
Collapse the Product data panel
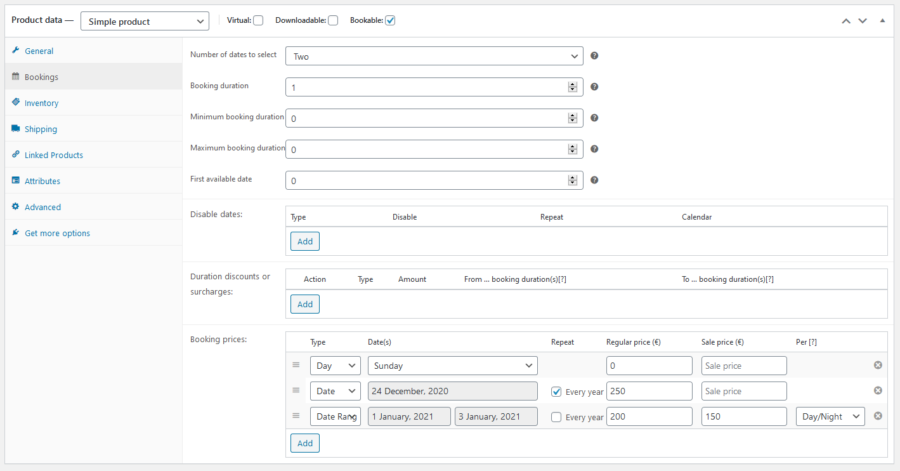pyautogui.click(x=882, y=21)
